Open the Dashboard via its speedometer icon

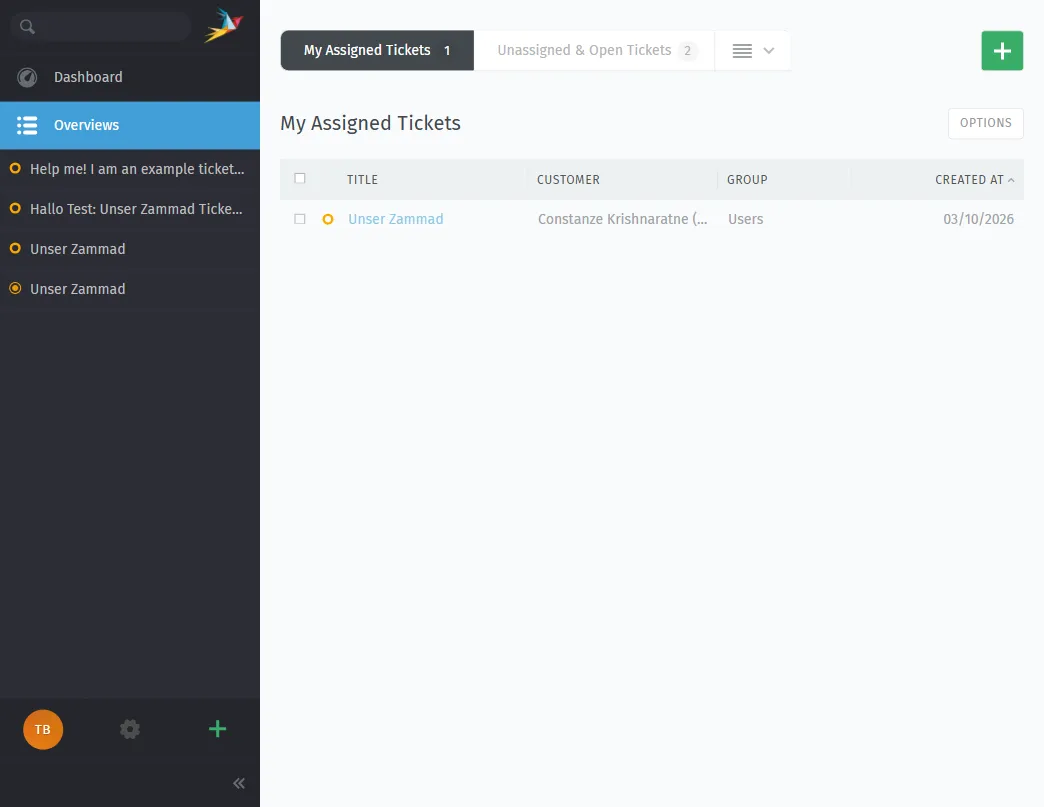pos(27,77)
